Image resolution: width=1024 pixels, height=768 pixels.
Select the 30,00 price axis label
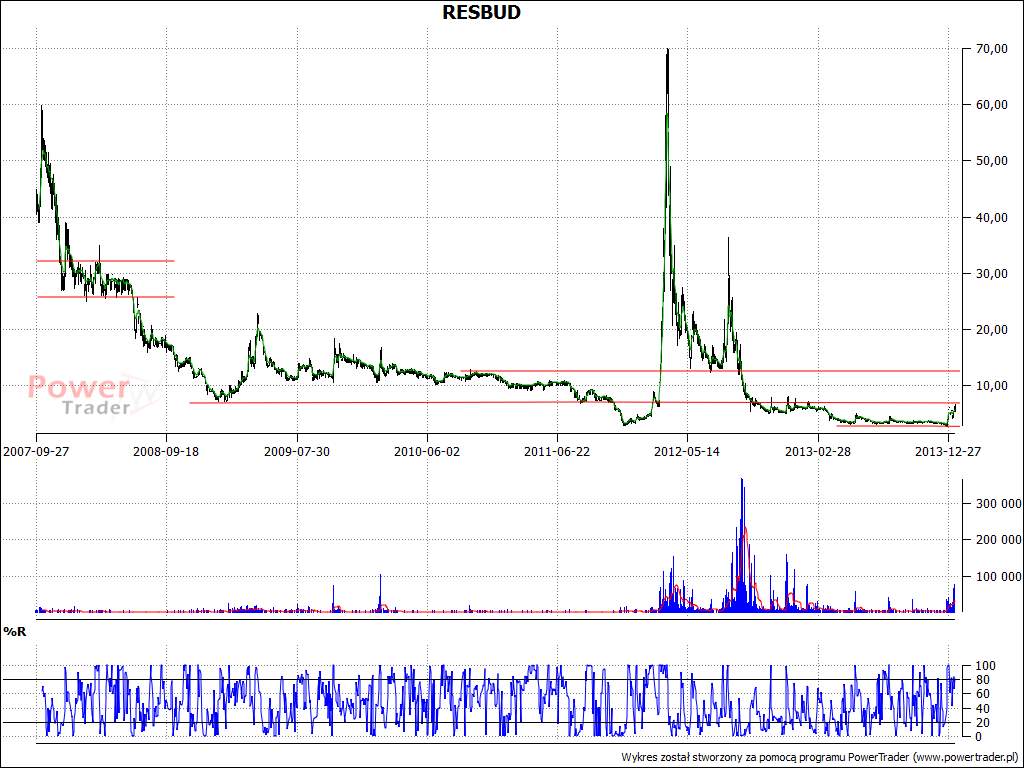(x=992, y=274)
